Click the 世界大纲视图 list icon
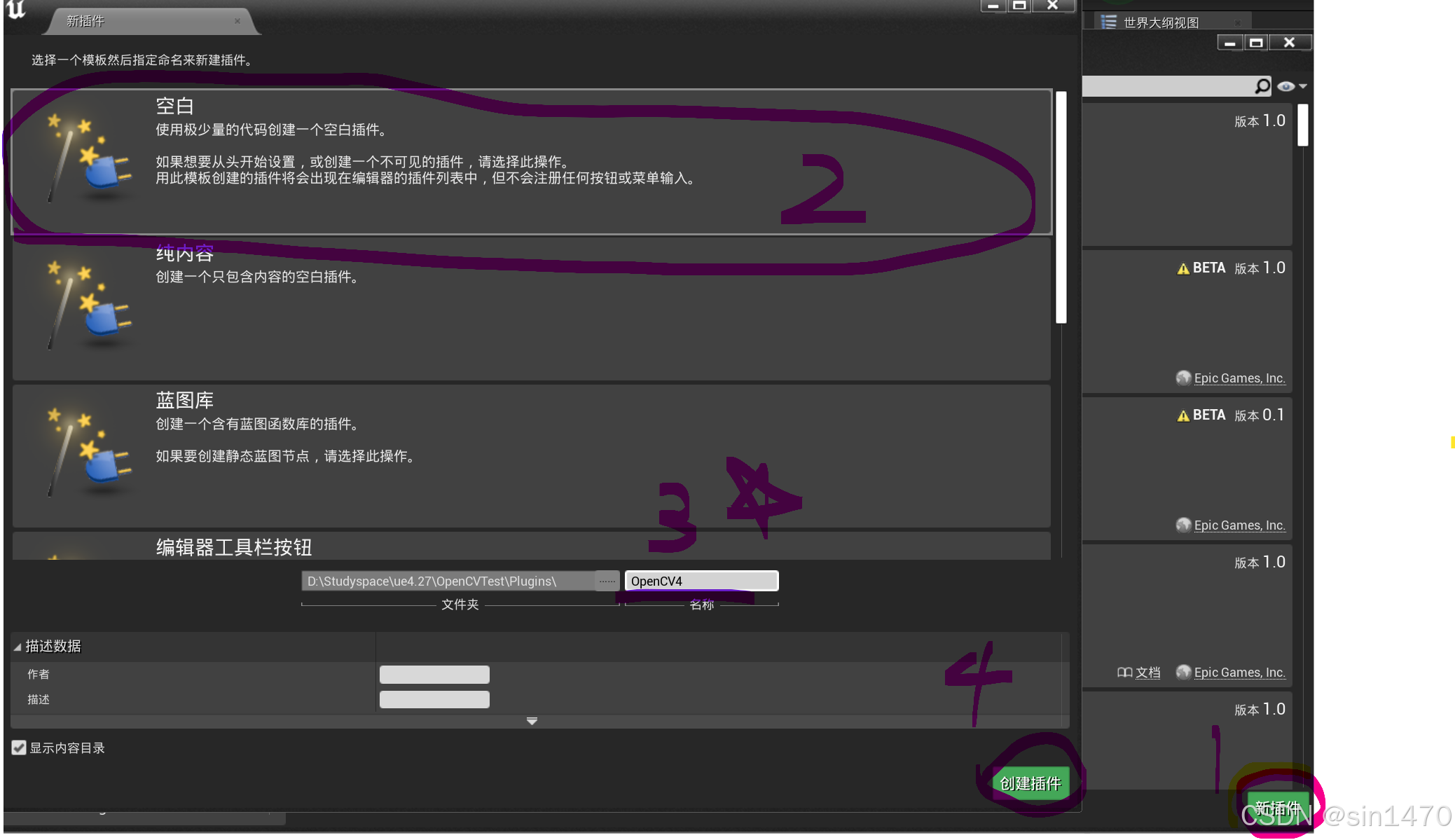 click(x=1108, y=22)
